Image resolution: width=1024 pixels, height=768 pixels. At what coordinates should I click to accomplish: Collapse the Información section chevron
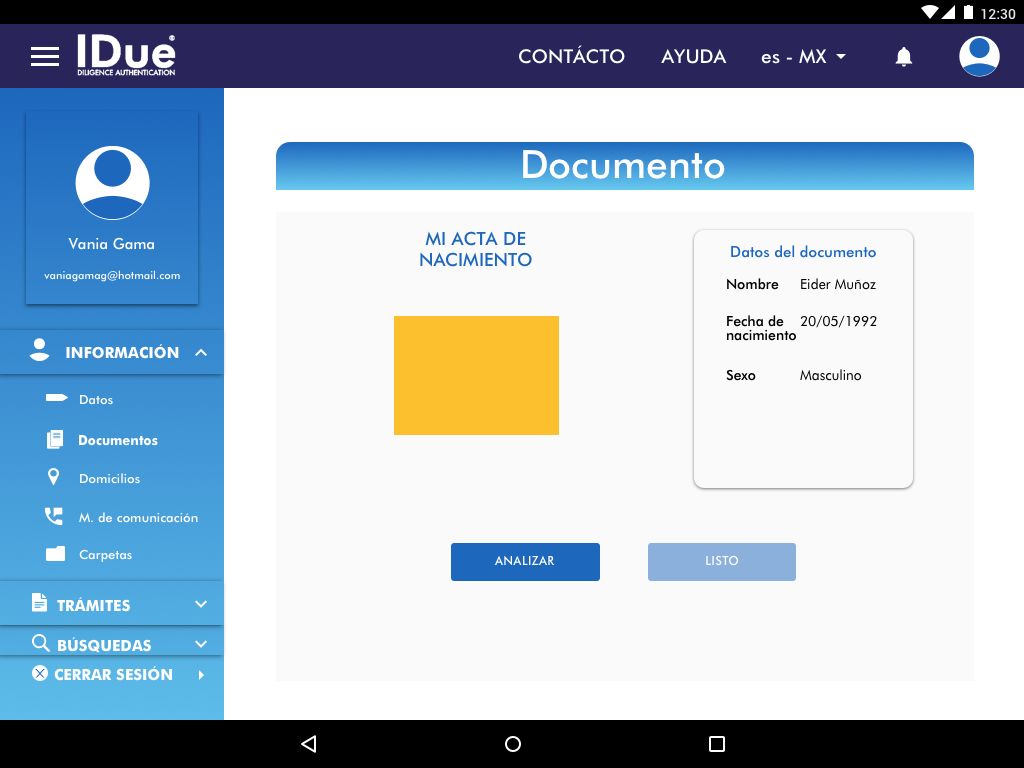(201, 353)
